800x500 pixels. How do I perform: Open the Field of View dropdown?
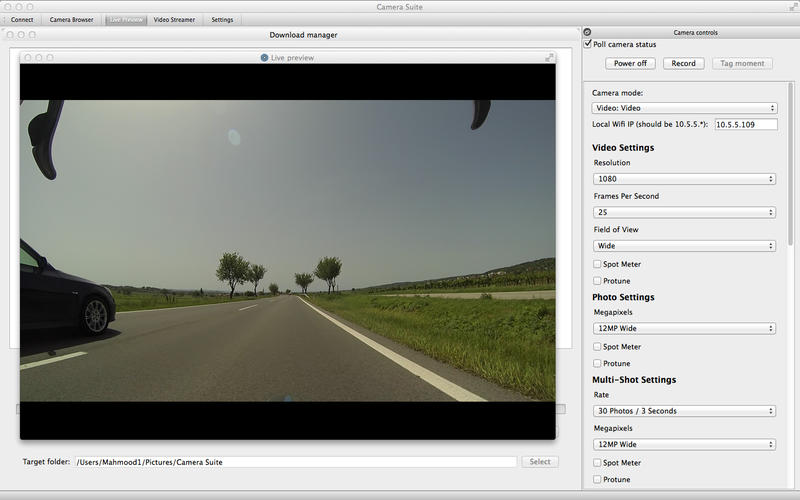point(684,246)
